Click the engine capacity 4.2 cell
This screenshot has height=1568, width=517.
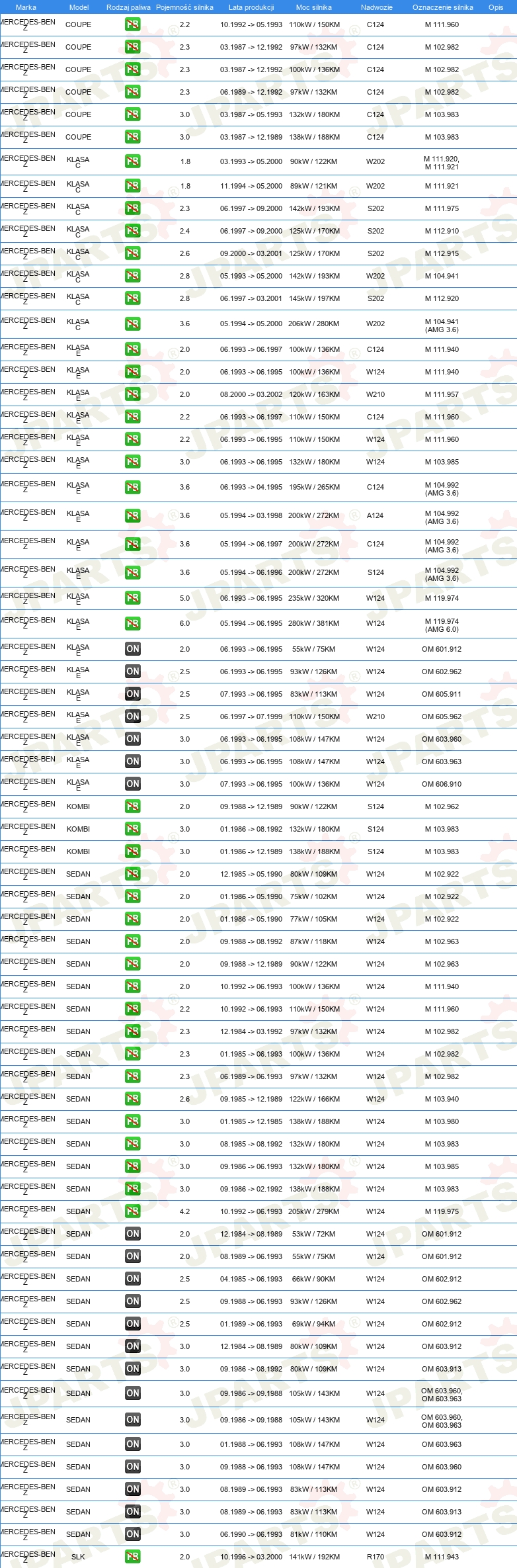pos(184,1211)
